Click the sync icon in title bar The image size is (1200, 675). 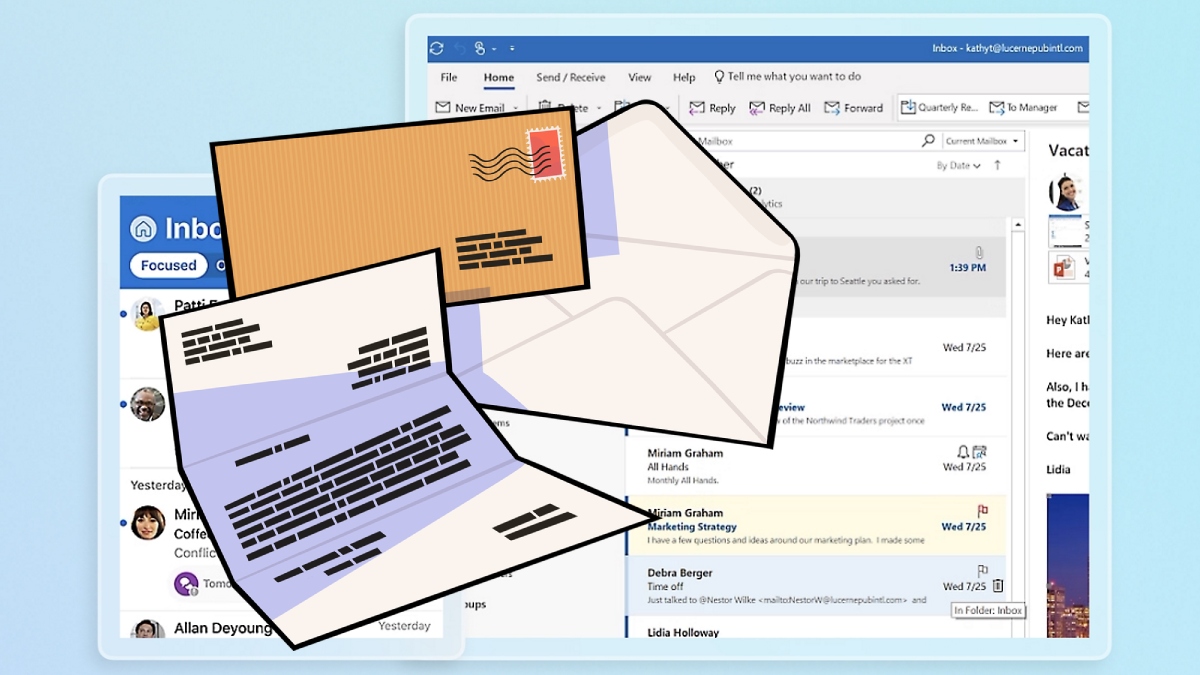tap(436, 48)
